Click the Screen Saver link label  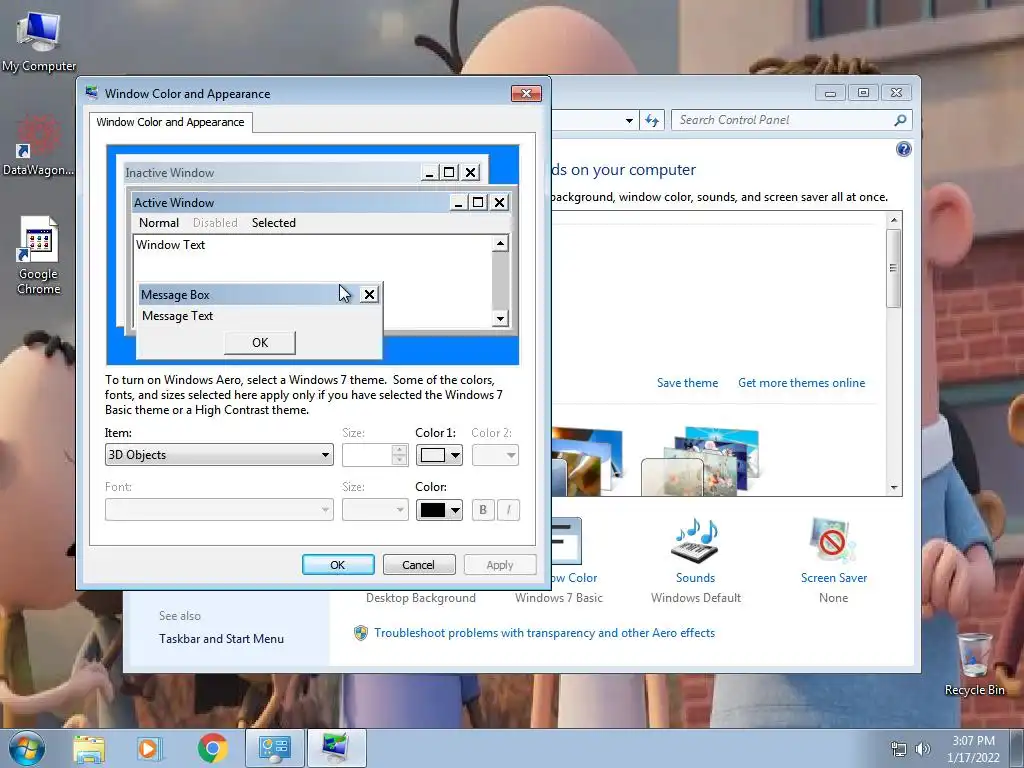(x=833, y=578)
